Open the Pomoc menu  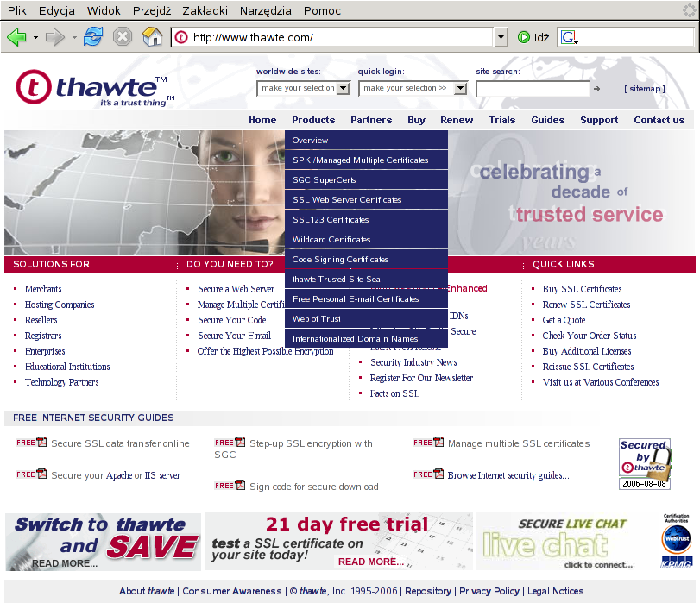pos(322,10)
